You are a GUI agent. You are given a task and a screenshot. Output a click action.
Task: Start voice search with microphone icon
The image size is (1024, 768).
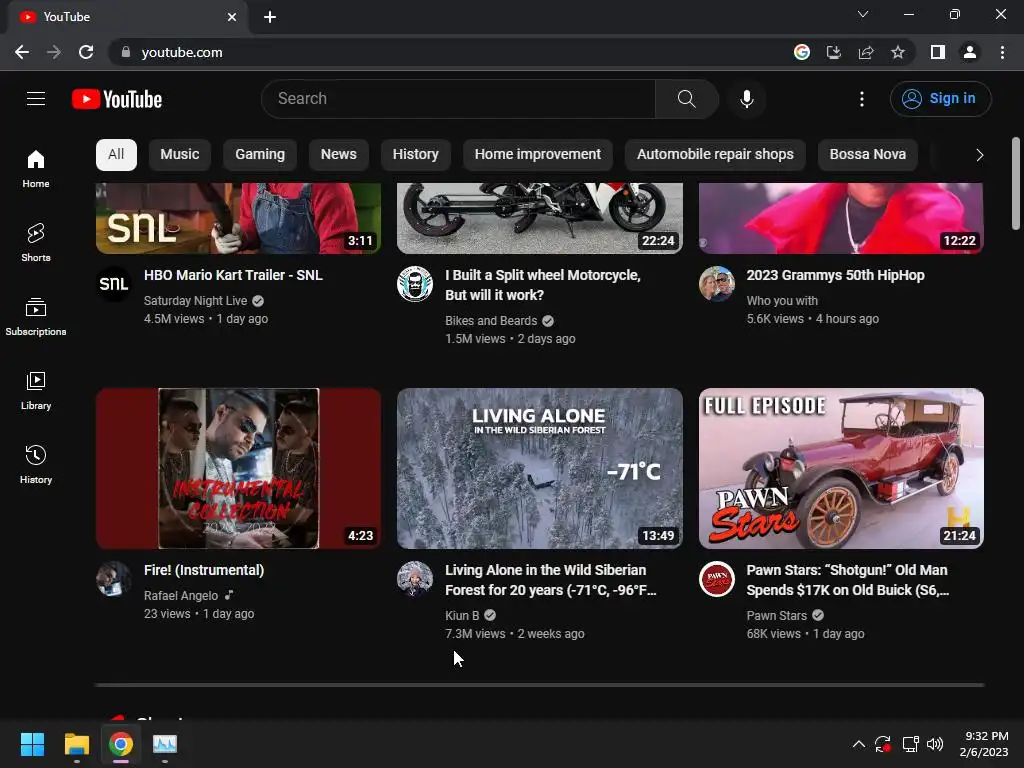coord(746,99)
